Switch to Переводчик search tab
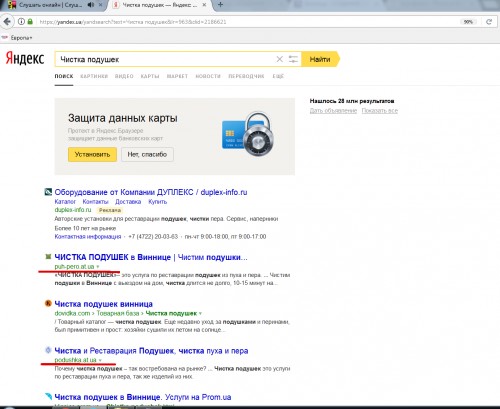 point(246,76)
